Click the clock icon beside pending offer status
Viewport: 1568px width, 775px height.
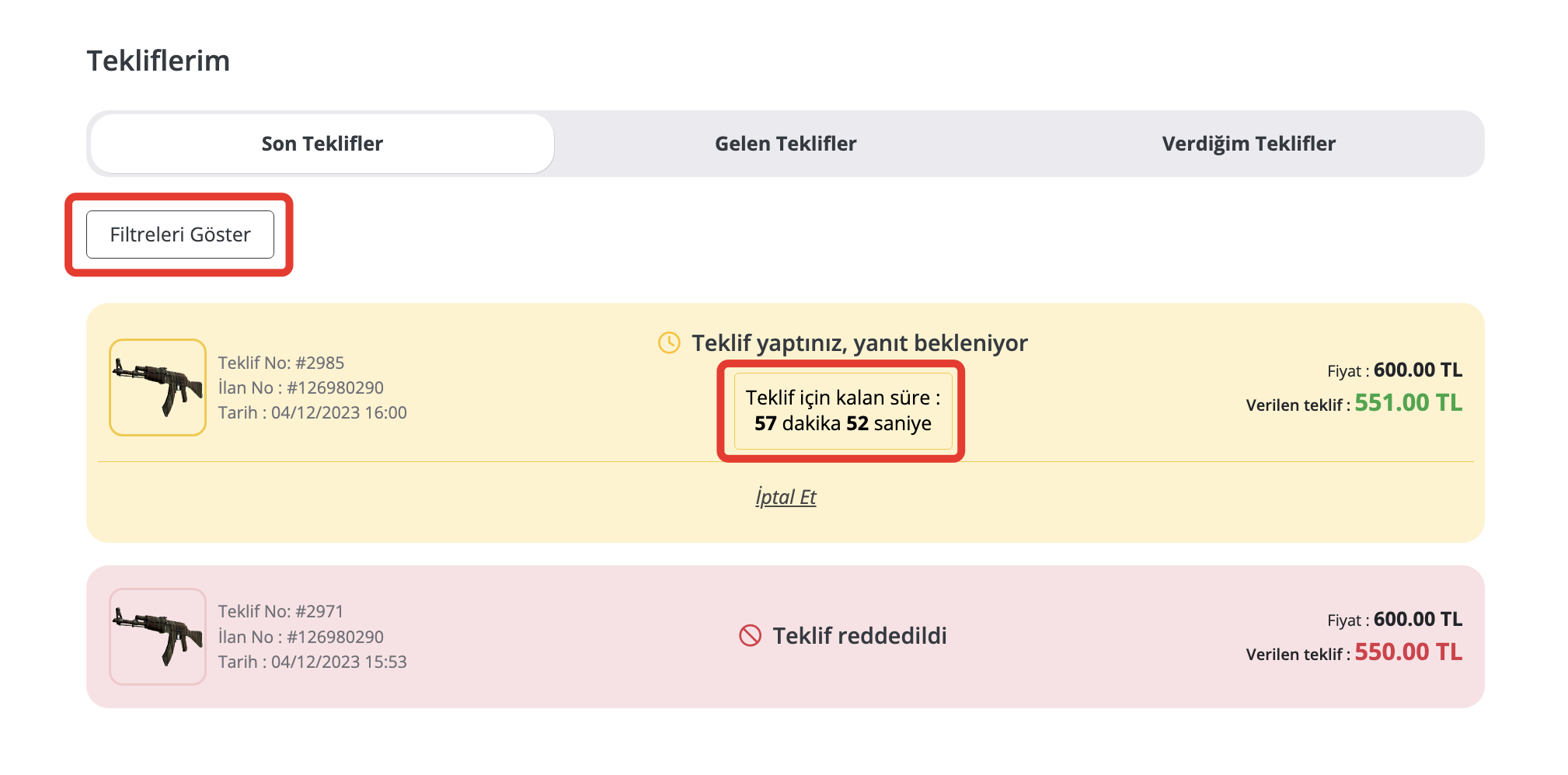pyautogui.click(x=669, y=342)
